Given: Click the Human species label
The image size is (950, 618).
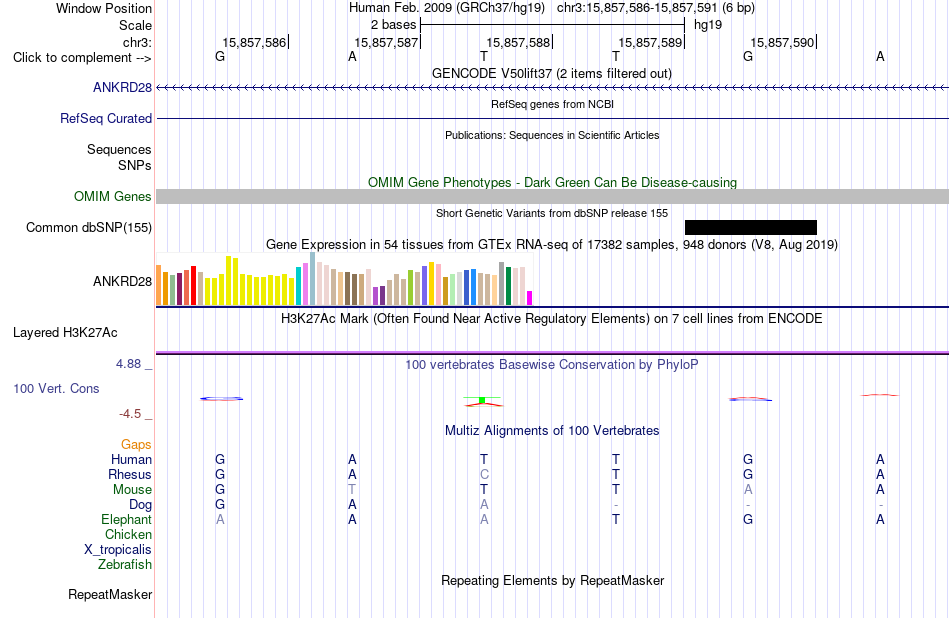Looking at the screenshot, I should point(131,459).
